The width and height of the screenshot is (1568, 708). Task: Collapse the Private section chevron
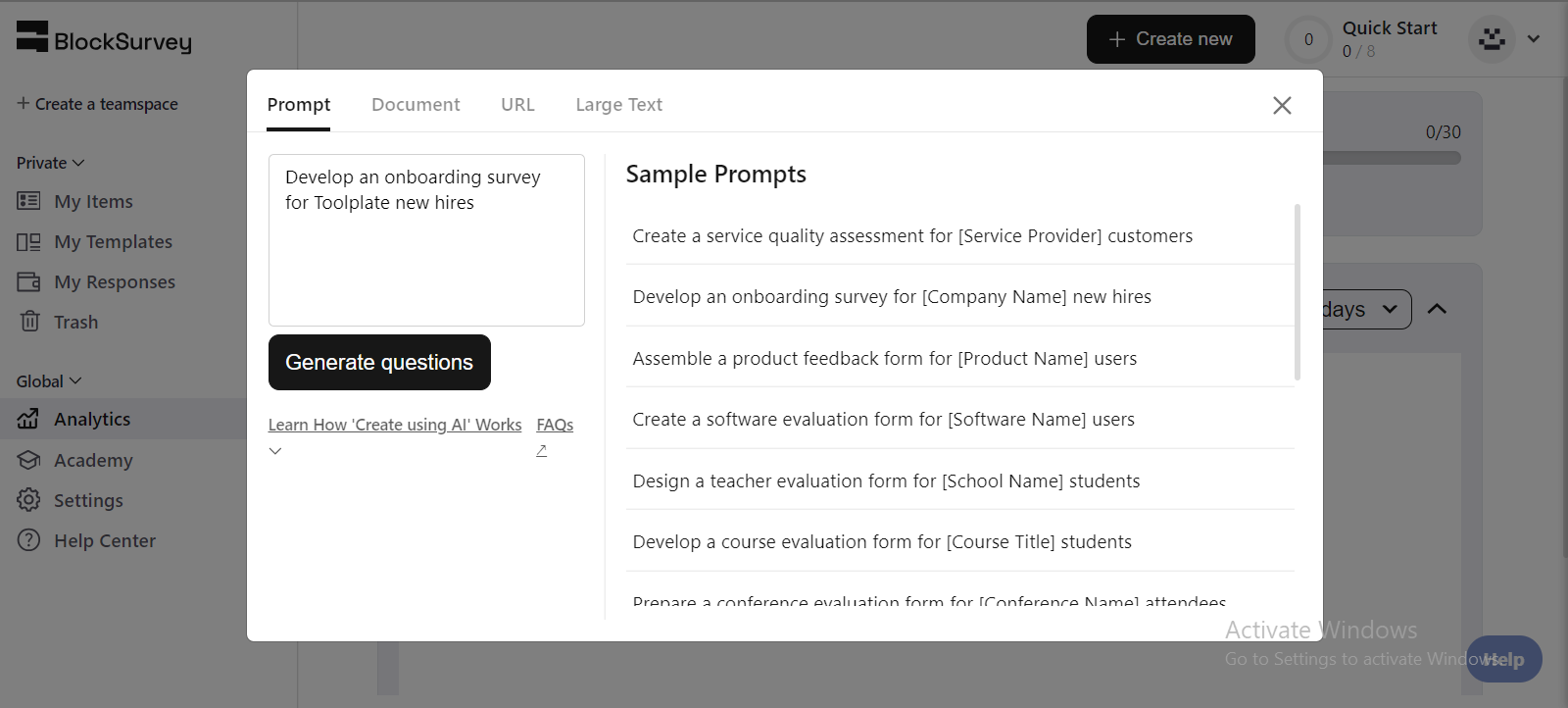coord(78,163)
